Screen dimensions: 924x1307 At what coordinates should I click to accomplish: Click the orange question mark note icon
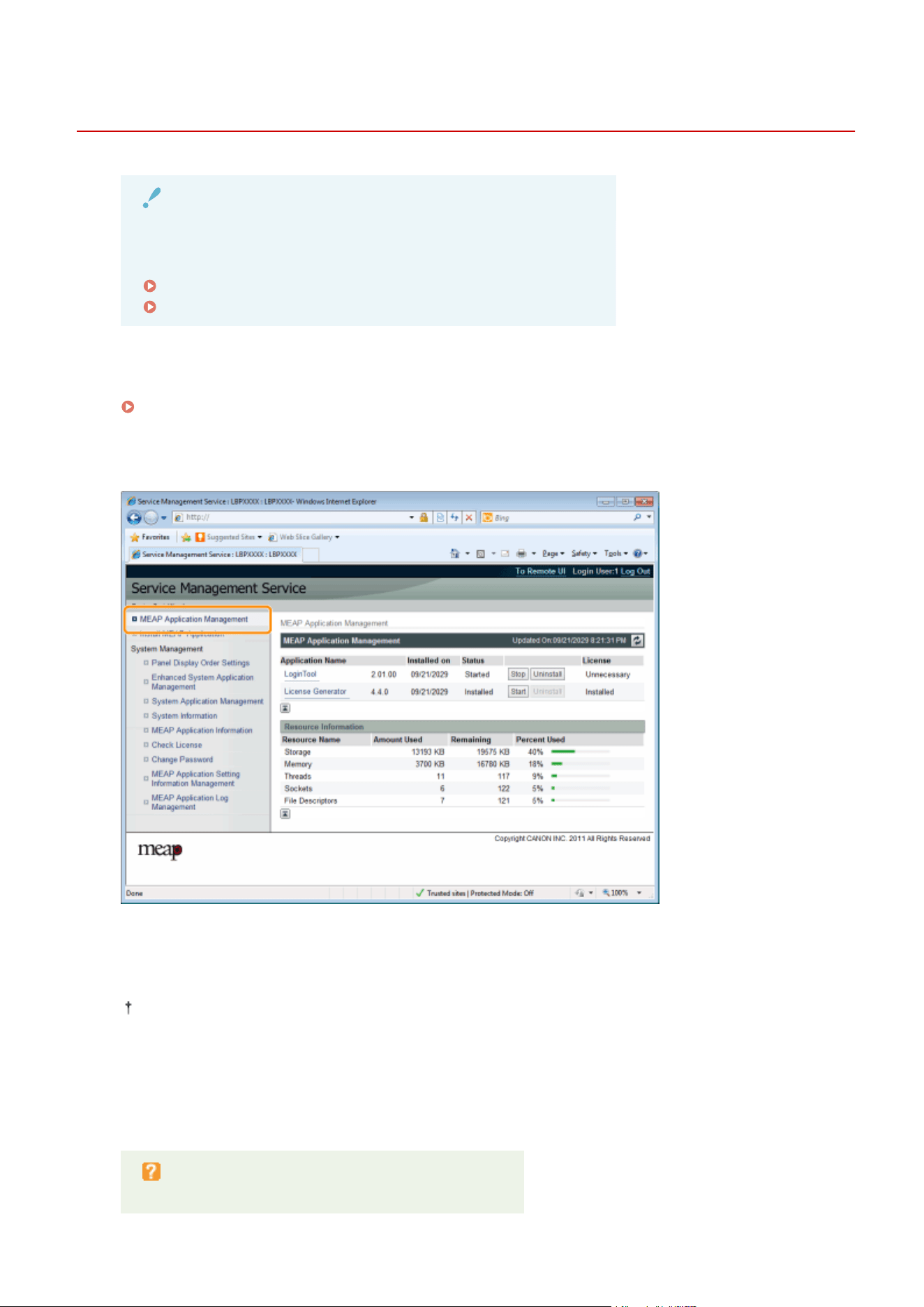(x=151, y=1172)
